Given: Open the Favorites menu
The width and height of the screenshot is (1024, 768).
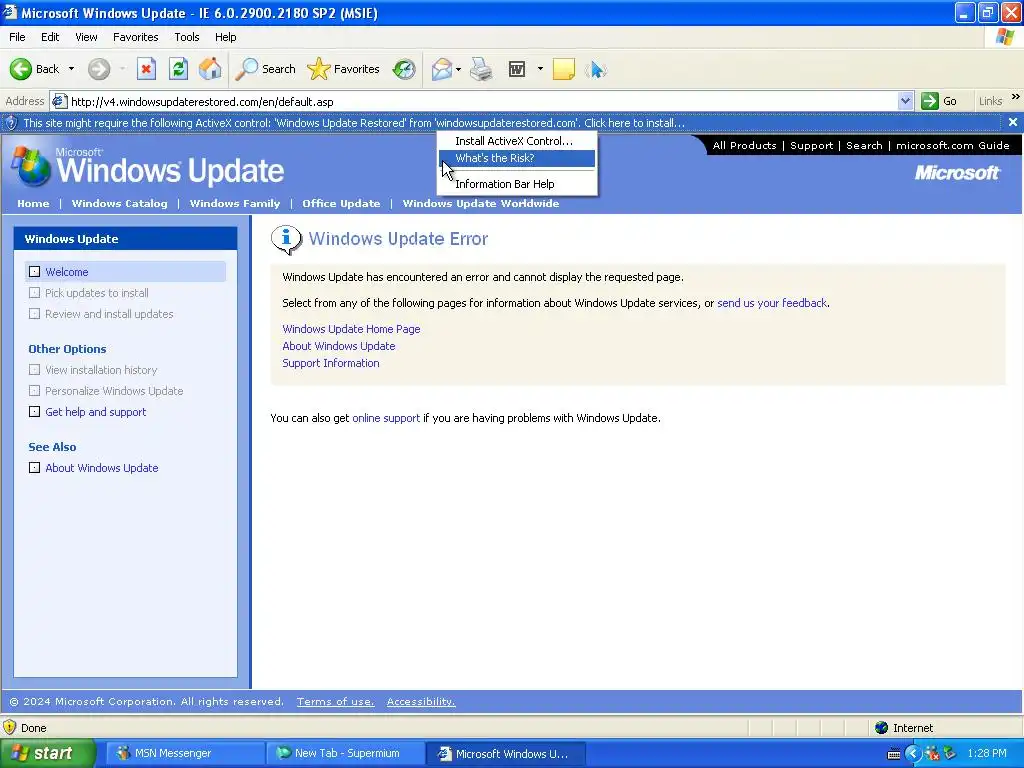Looking at the screenshot, I should pyautogui.click(x=135, y=37).
